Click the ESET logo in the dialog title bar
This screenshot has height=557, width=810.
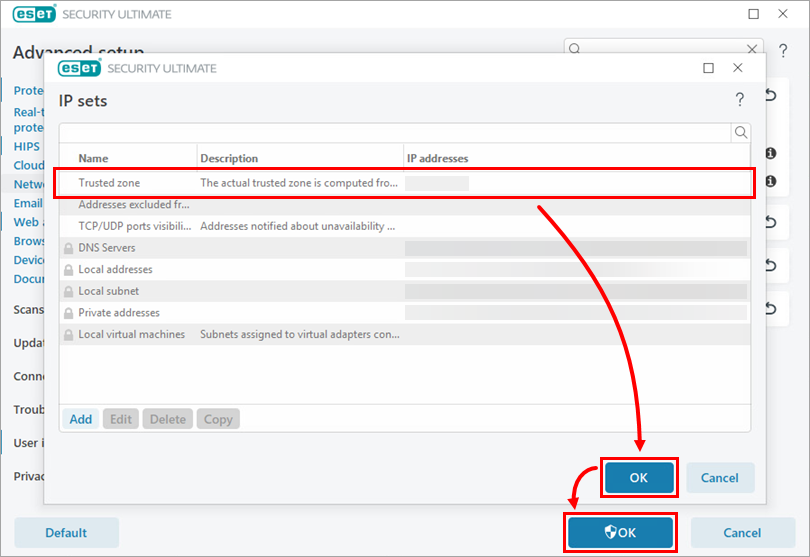point(79,68)
